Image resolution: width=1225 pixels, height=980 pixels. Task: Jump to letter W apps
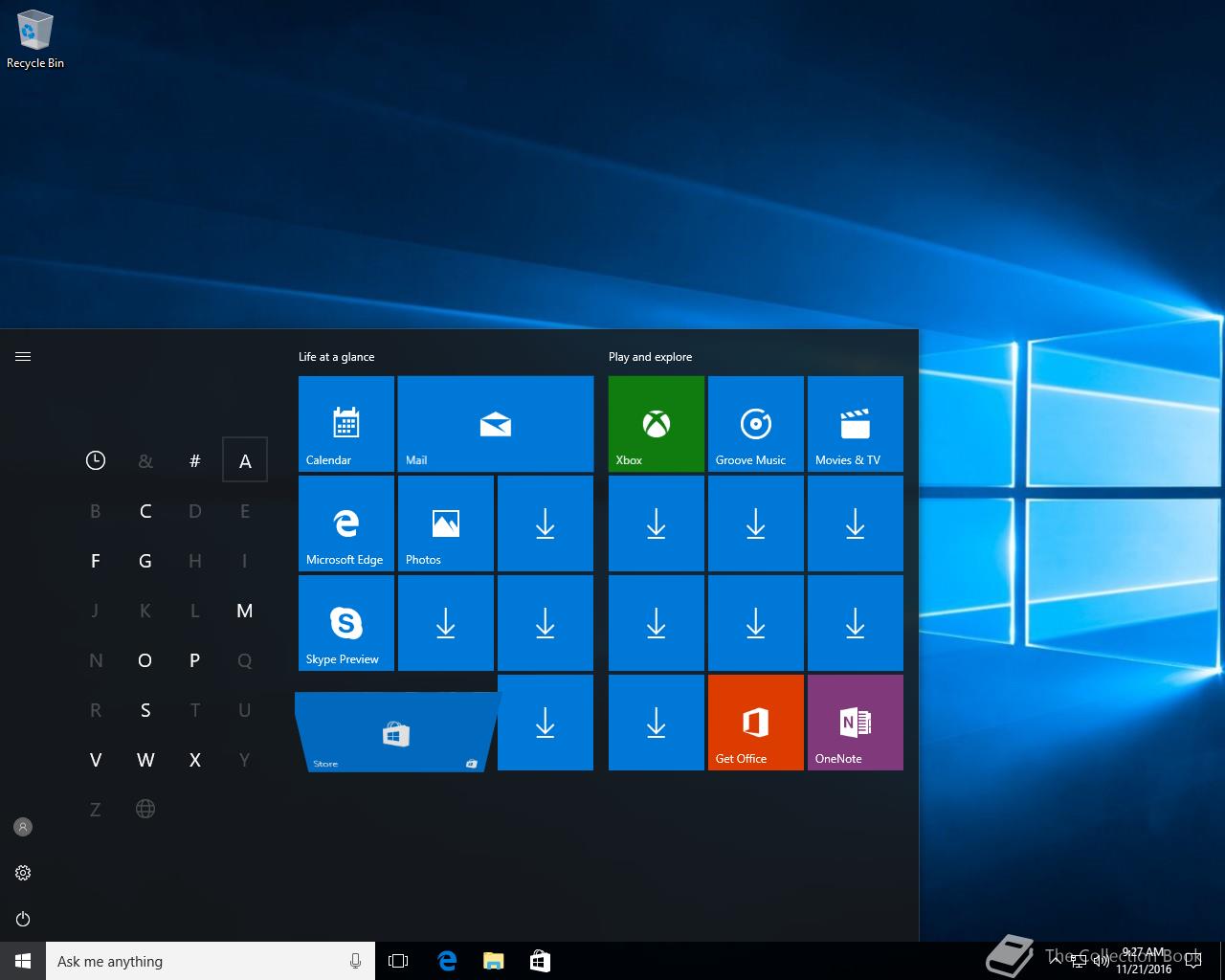click(145, 760)
